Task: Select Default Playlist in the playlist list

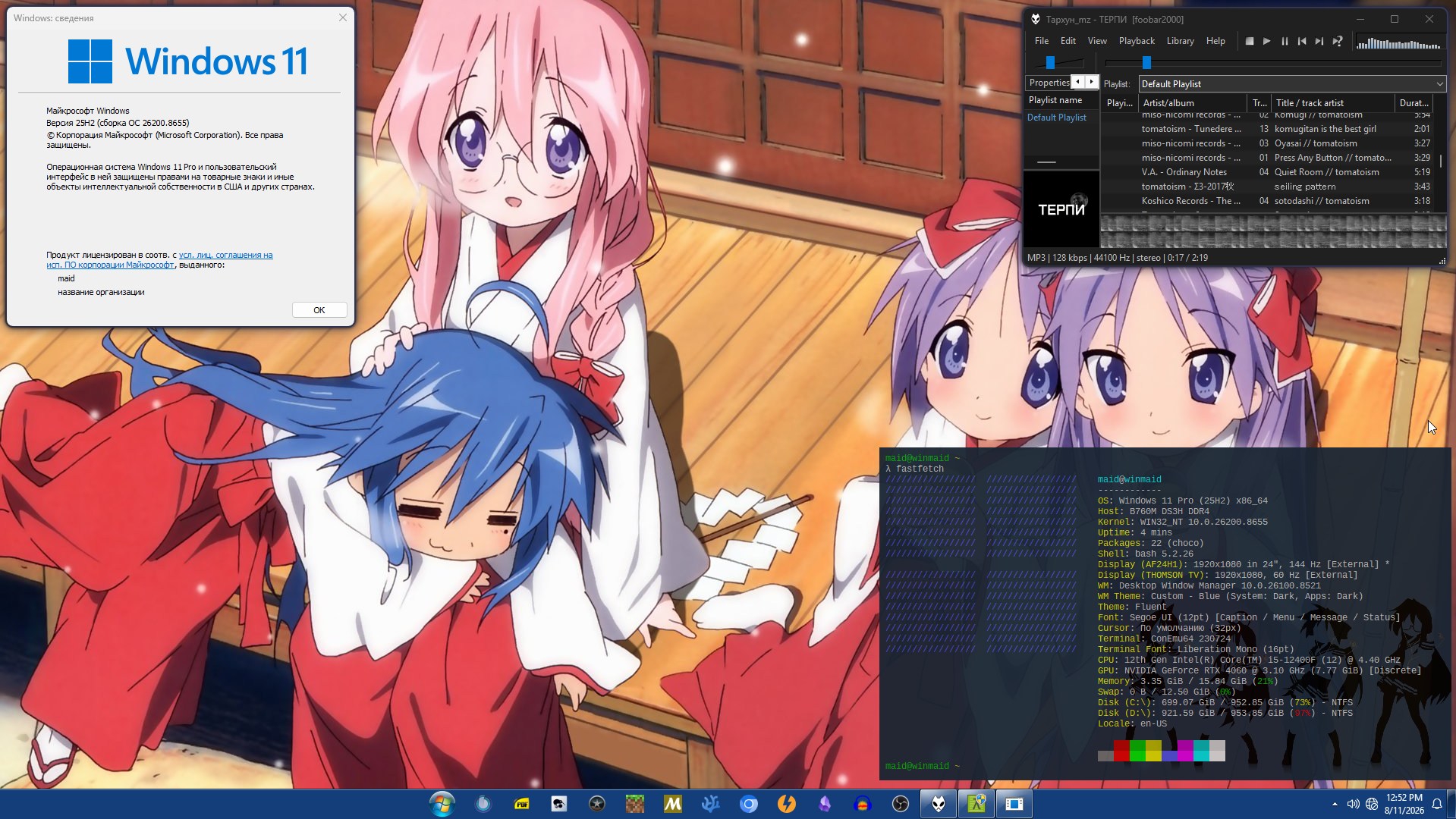Action: pos(1056,118)
